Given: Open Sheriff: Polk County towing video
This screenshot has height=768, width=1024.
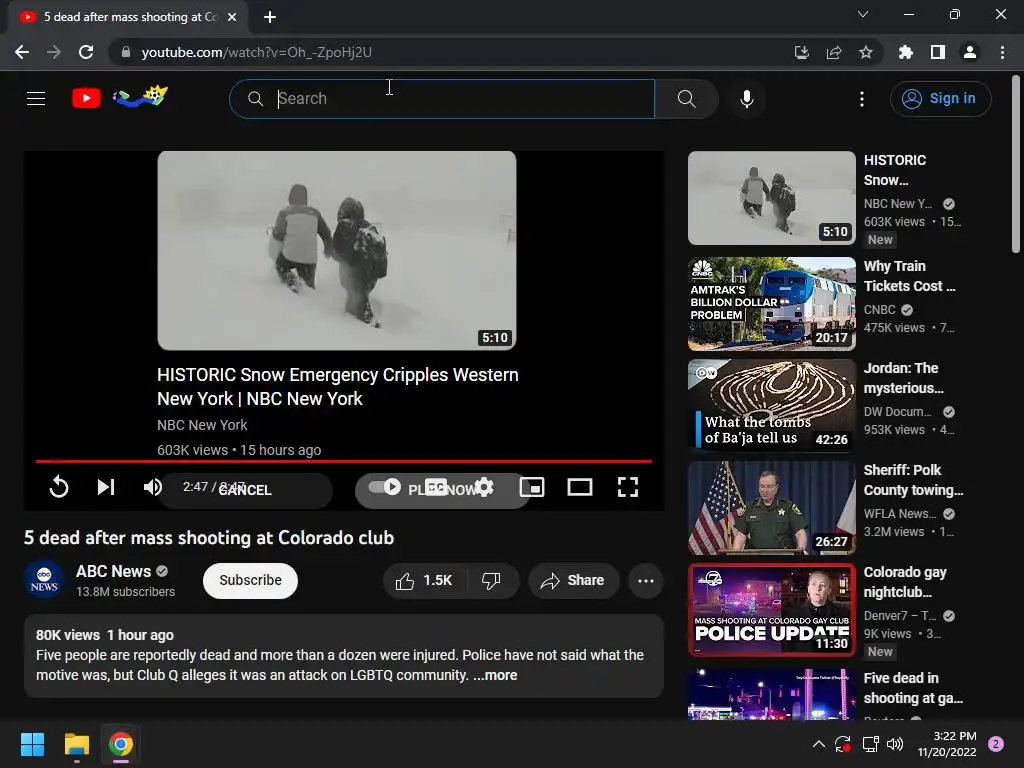Looking at the screenshot, I should click(913, 480).
